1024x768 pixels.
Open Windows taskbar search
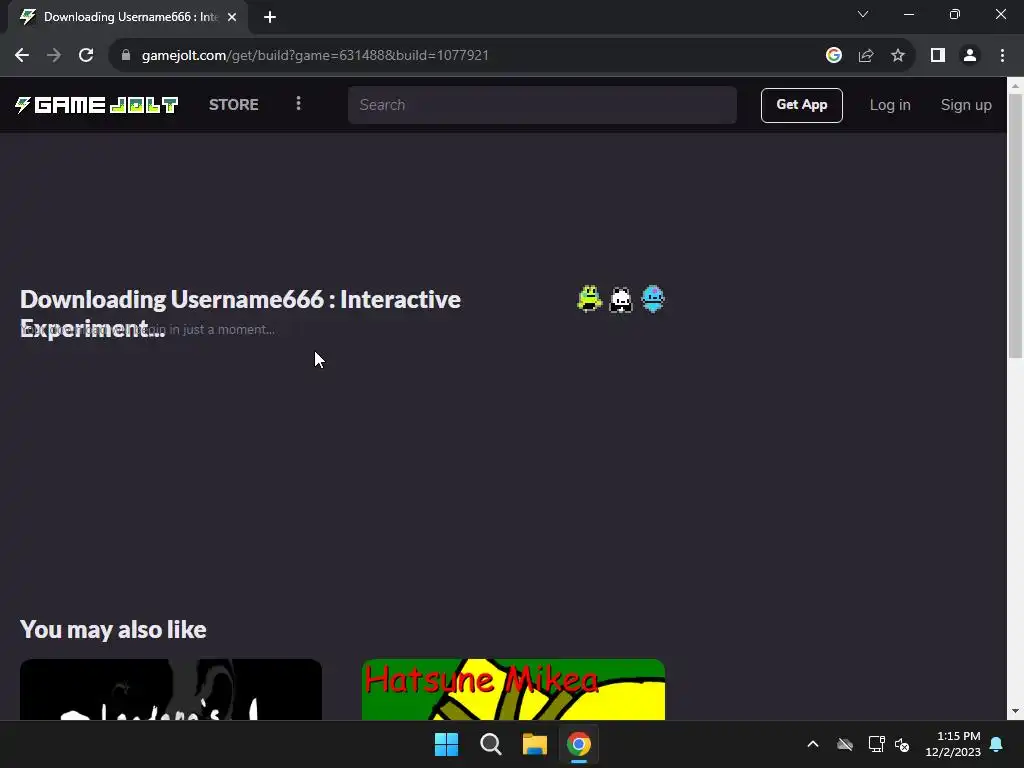tap(490, 744)
